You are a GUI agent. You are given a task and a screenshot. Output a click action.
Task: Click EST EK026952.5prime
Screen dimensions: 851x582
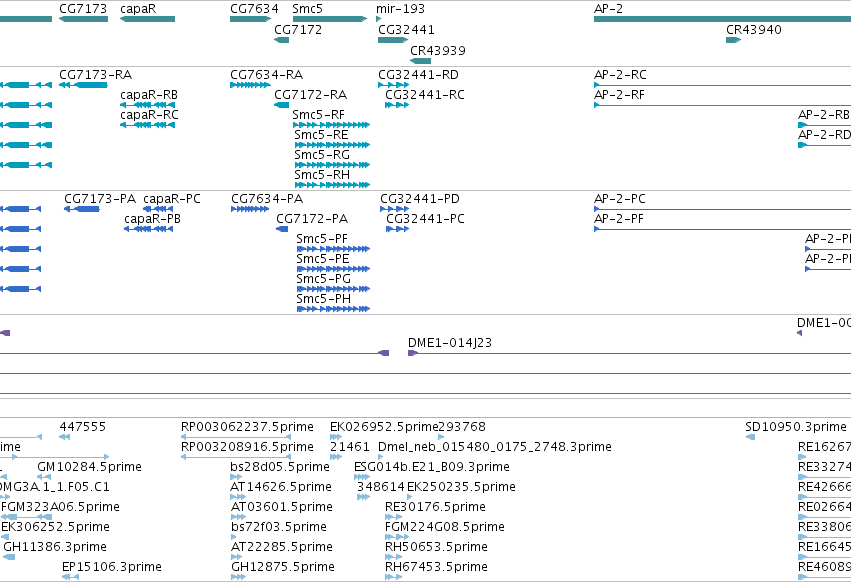tap(384, 427)
